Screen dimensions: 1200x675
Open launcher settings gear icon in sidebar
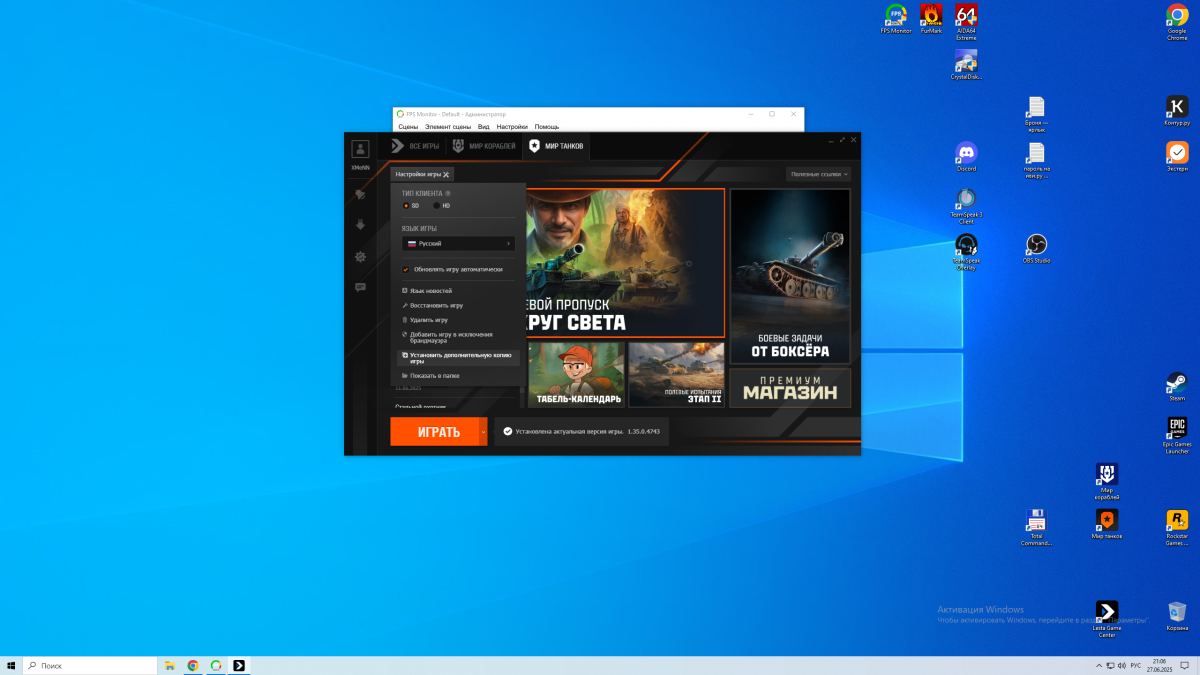[360, 256]
